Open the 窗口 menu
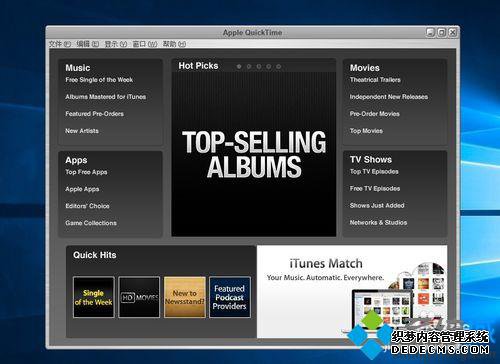Image resolution: width=500 pixels, height=364 pixels. [x=145, y=44]
